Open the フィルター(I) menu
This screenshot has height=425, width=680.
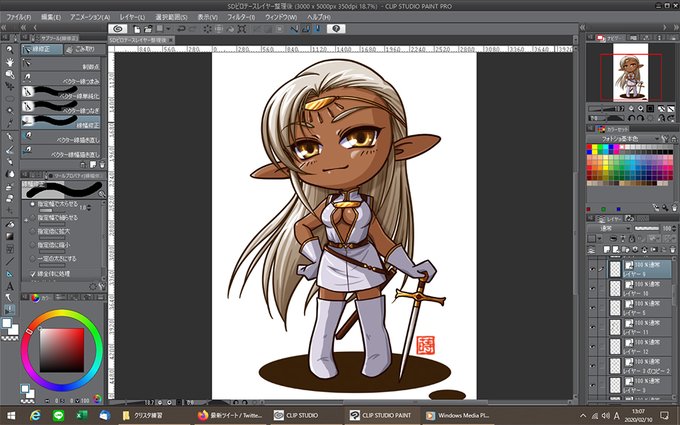[241, 17]
